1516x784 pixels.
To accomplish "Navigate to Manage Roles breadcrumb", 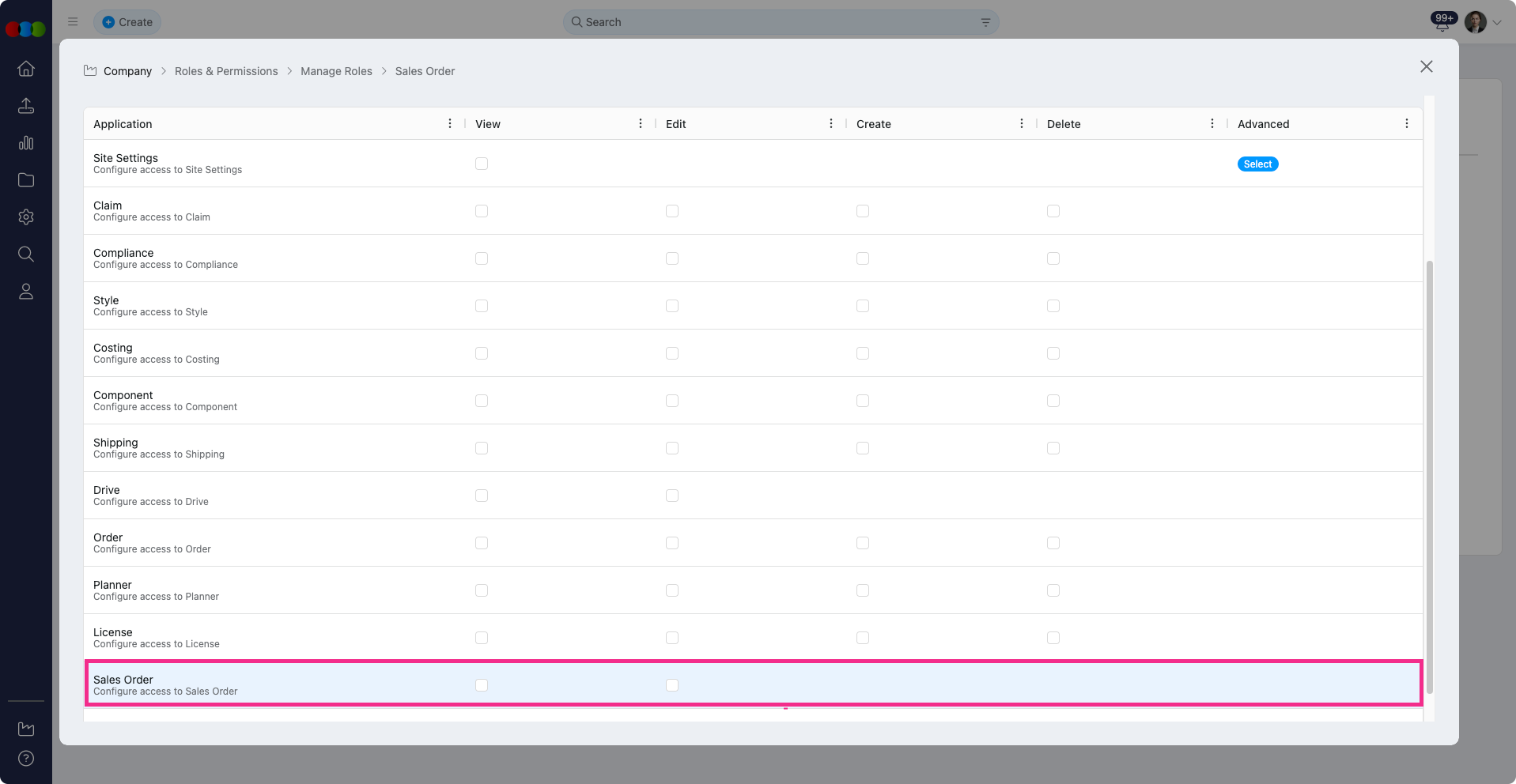I will (336, 71).
